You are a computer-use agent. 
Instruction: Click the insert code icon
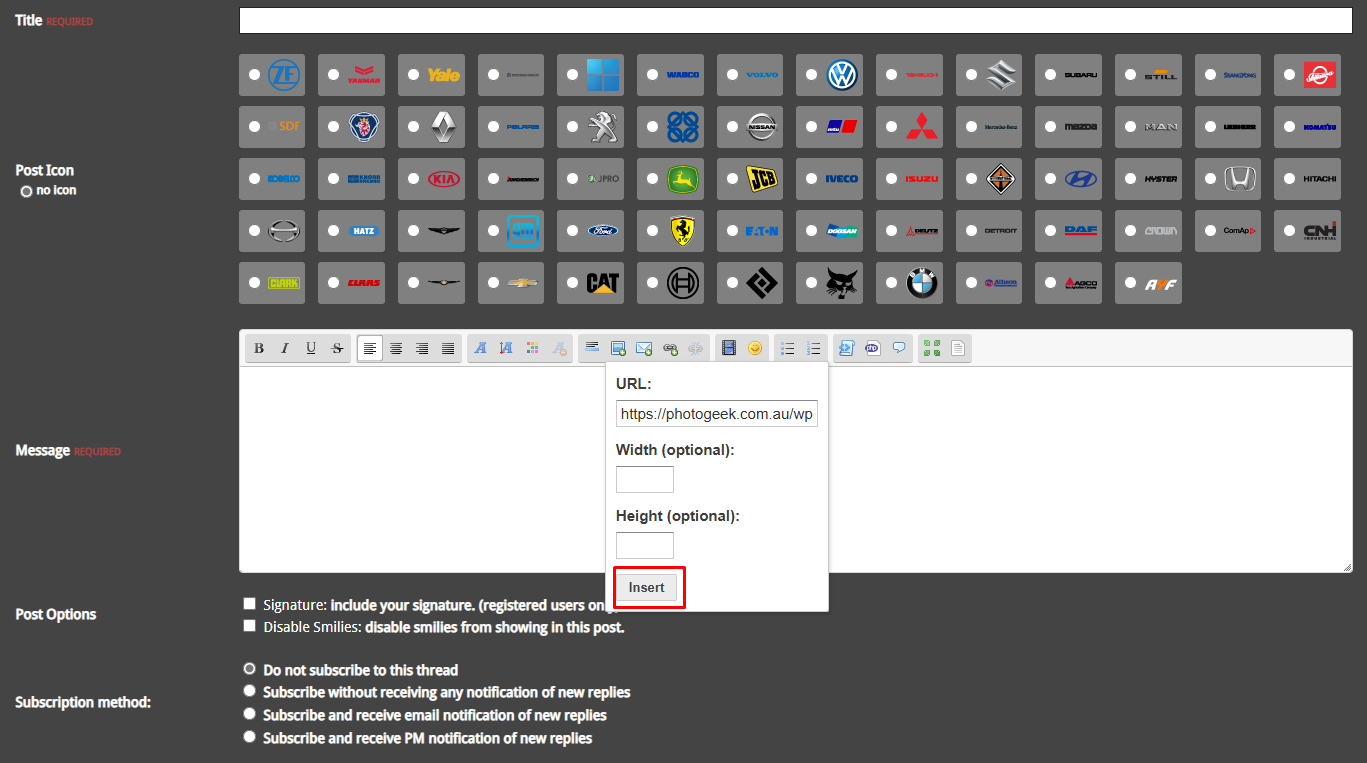pyautogui.click(x=847, y=348)
